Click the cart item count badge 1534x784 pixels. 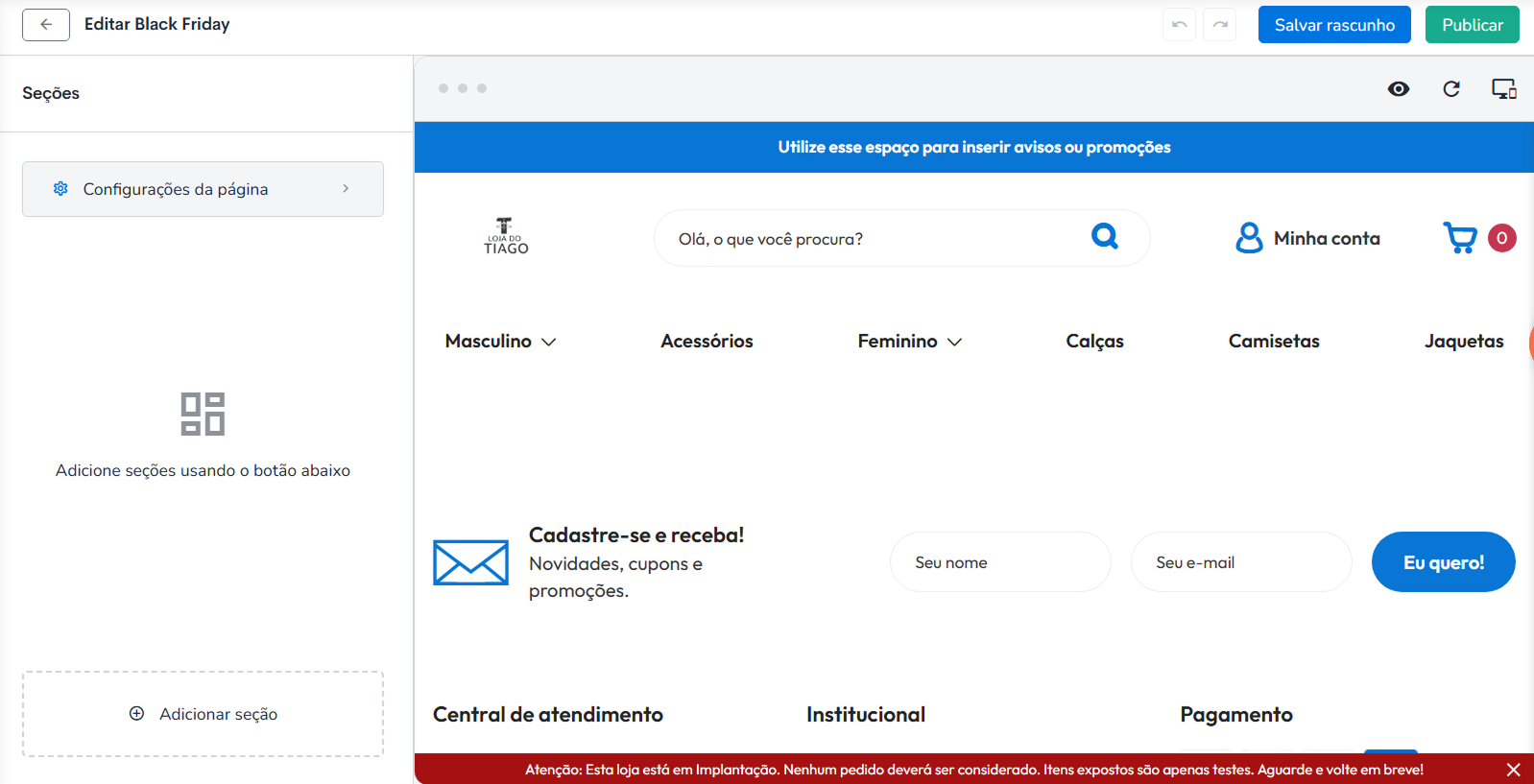(1502, 238)
